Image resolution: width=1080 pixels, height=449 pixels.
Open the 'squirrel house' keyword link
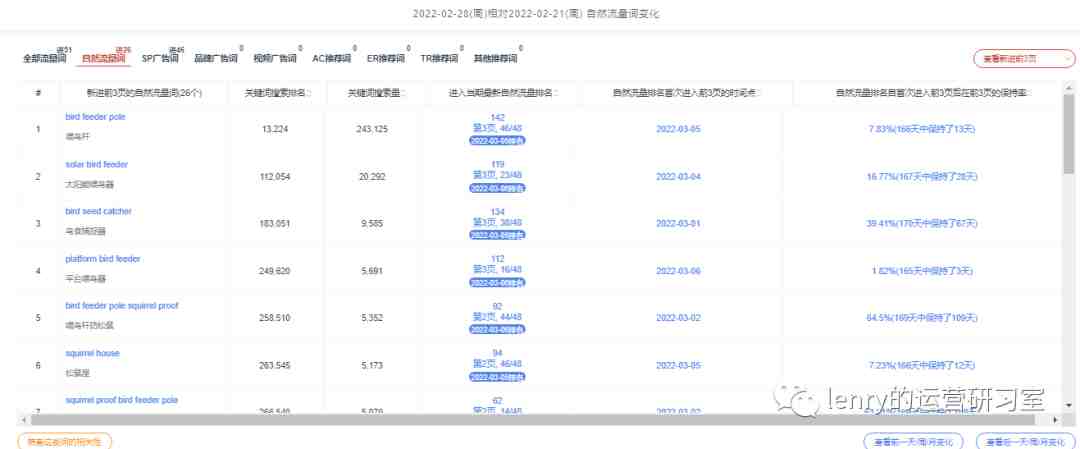pos(92,353)
